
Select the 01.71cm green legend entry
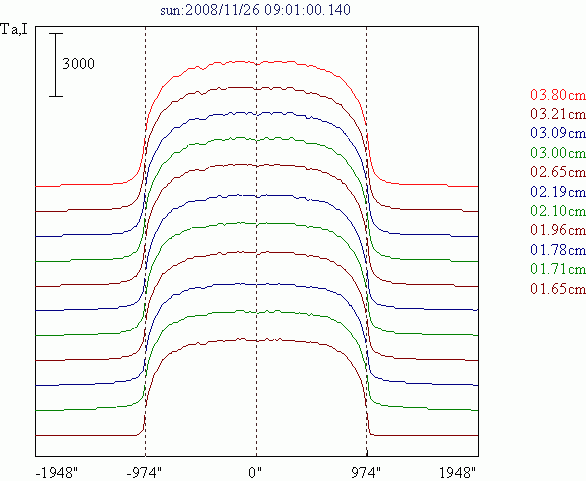pyautogui.click(x=558, y=269)
